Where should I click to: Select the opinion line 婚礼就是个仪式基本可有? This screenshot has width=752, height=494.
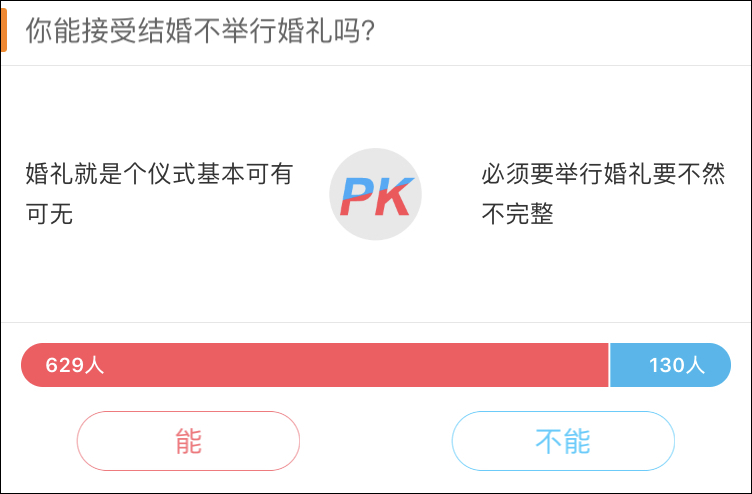pyautogui.click(x=159, y=174)
